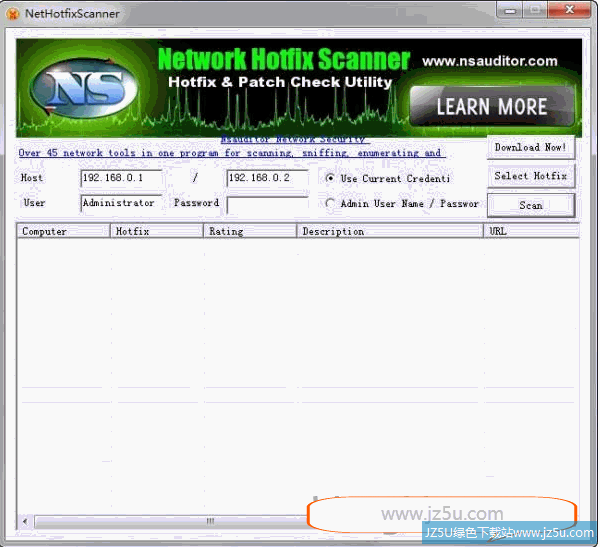Focus the User field containing Administrator
Viewport: 600px width, 547px height.
(121, 203)
